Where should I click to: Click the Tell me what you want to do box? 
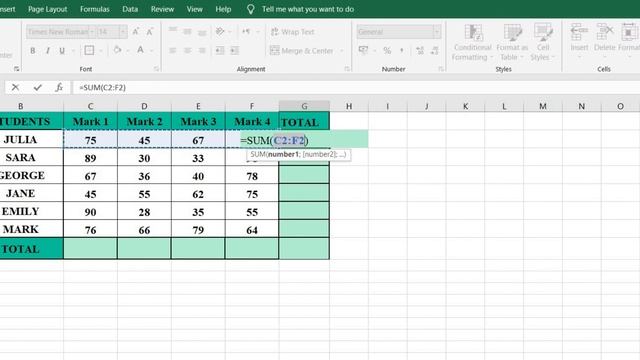(300, 9)
